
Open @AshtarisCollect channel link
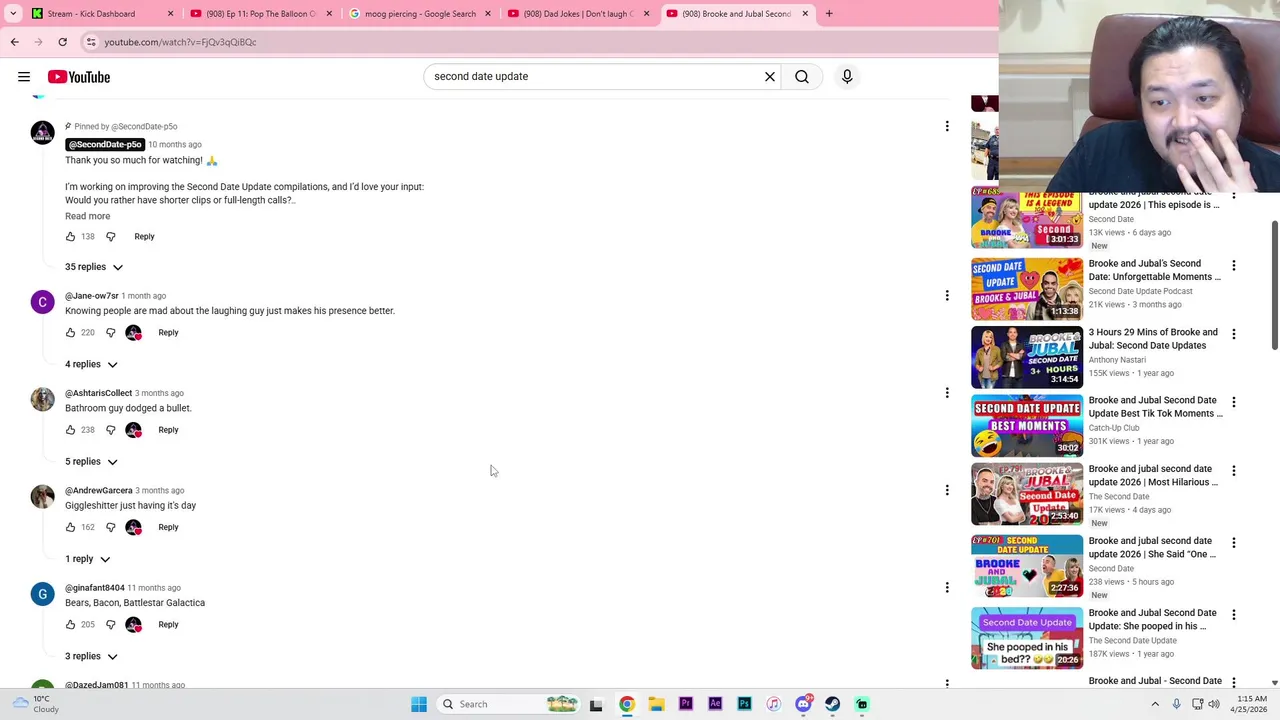tap(98, 393)
